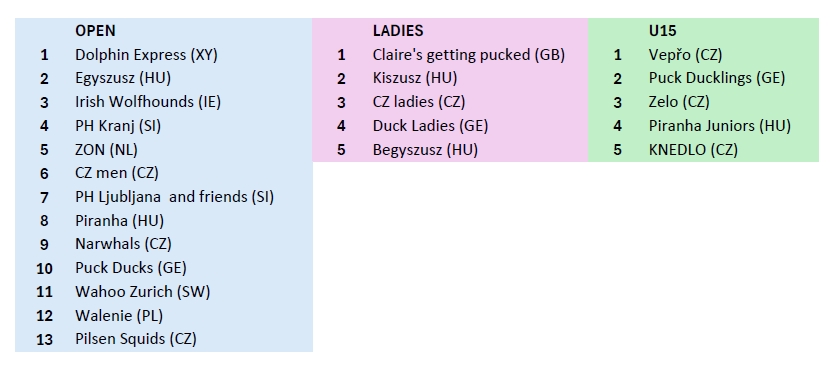Click the ZON (NL) entry

(106, 149)
